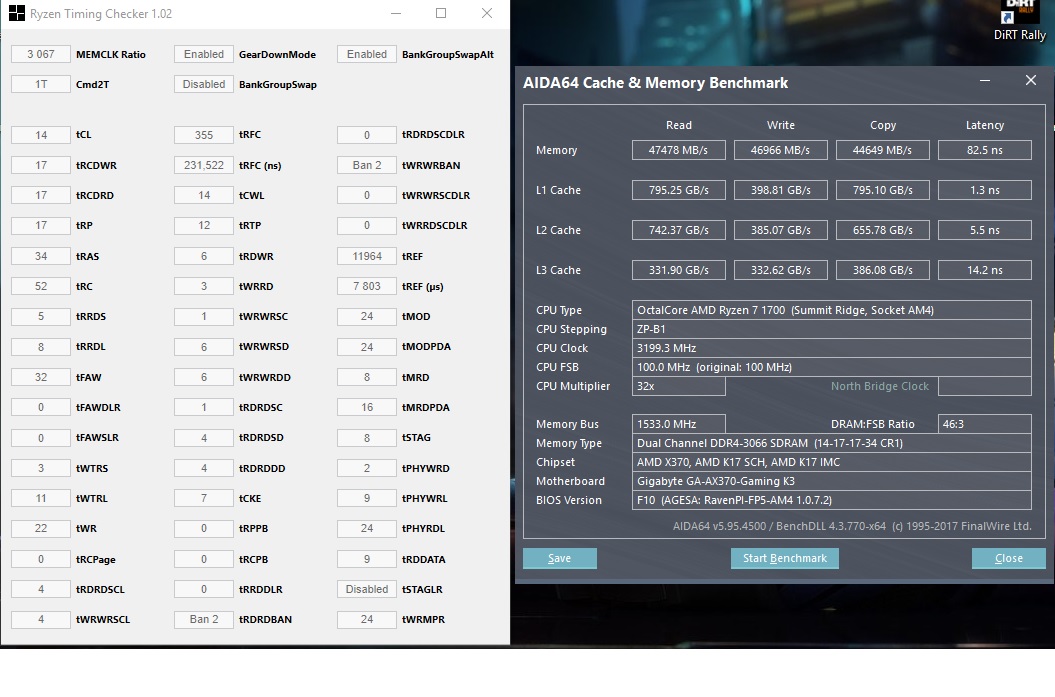Select the MEMCLK Ratio value field 3 067
Screen dimensions: 1055x697
[41, 54]
